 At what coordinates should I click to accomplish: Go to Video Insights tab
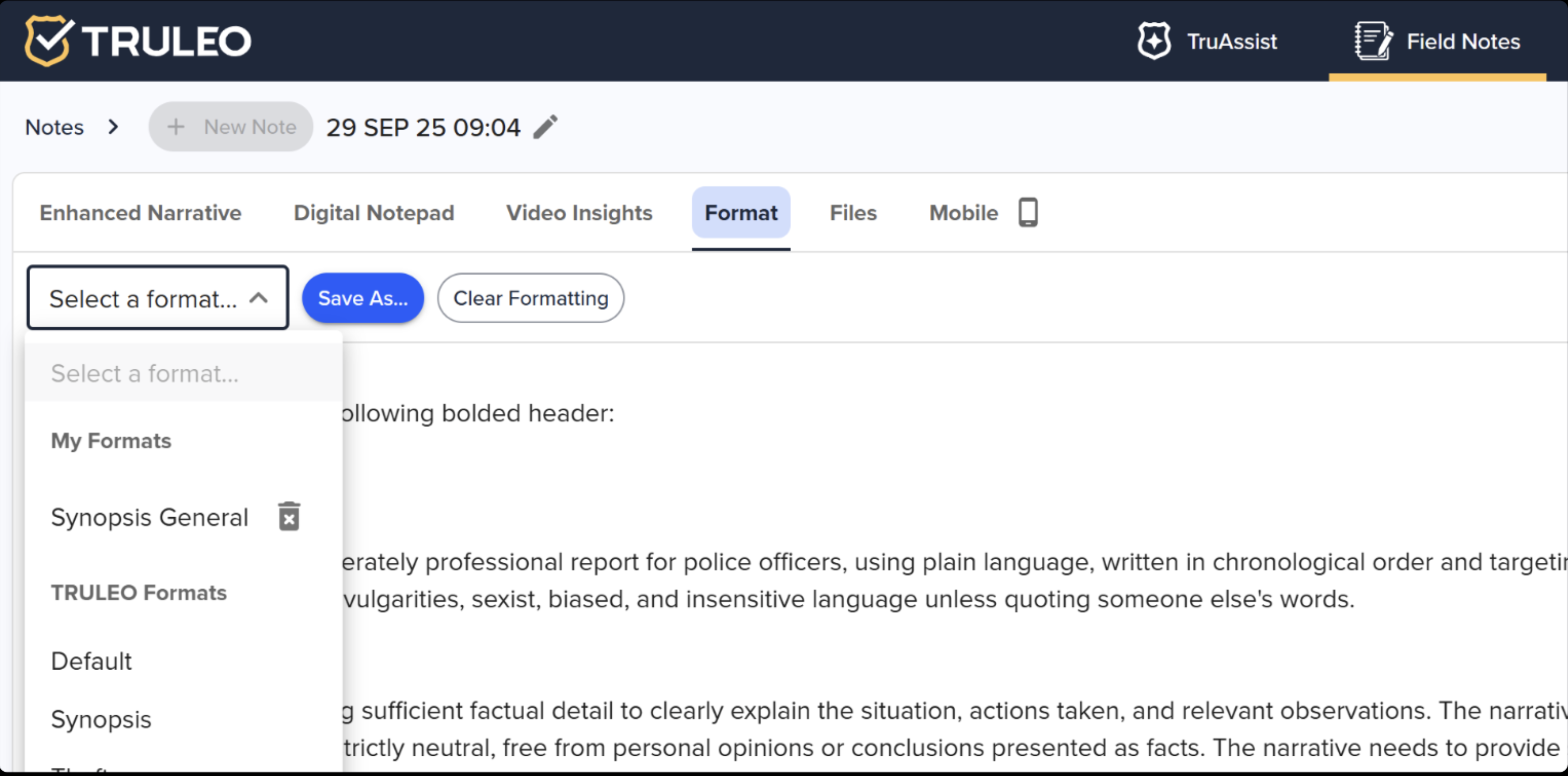[579, 212]
